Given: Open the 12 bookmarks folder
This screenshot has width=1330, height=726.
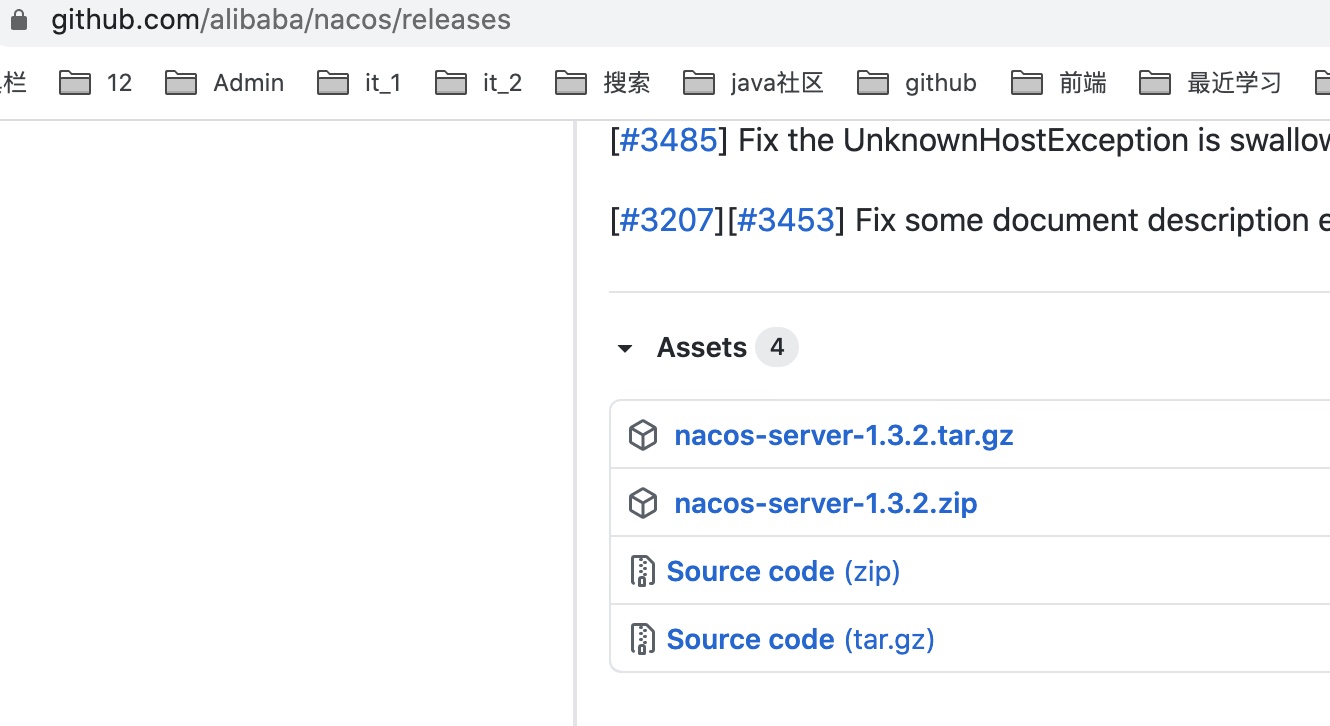Looking at the screenshot, I should click(x=96, y=83).
